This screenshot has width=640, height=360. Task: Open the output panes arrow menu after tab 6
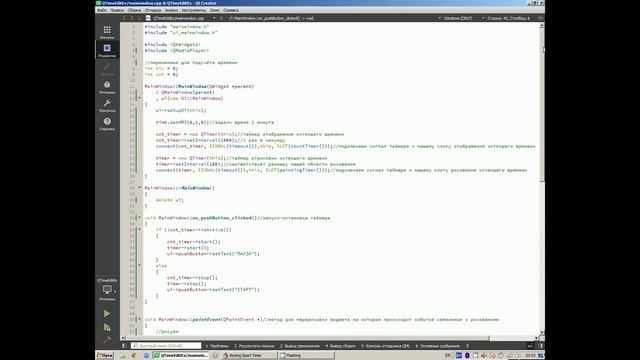point(467,346)
